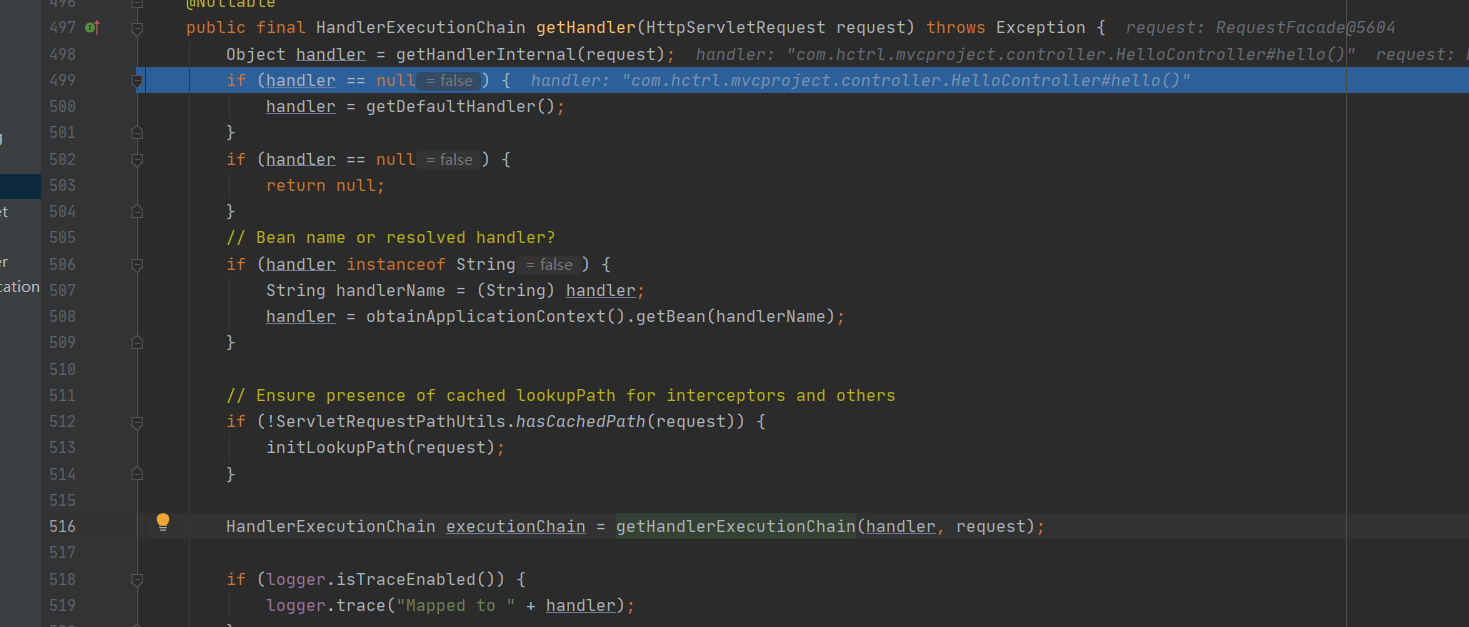Click fold end marker on line 504
This screenshot has height=627, width=1469.
click(x=137, y=211)
